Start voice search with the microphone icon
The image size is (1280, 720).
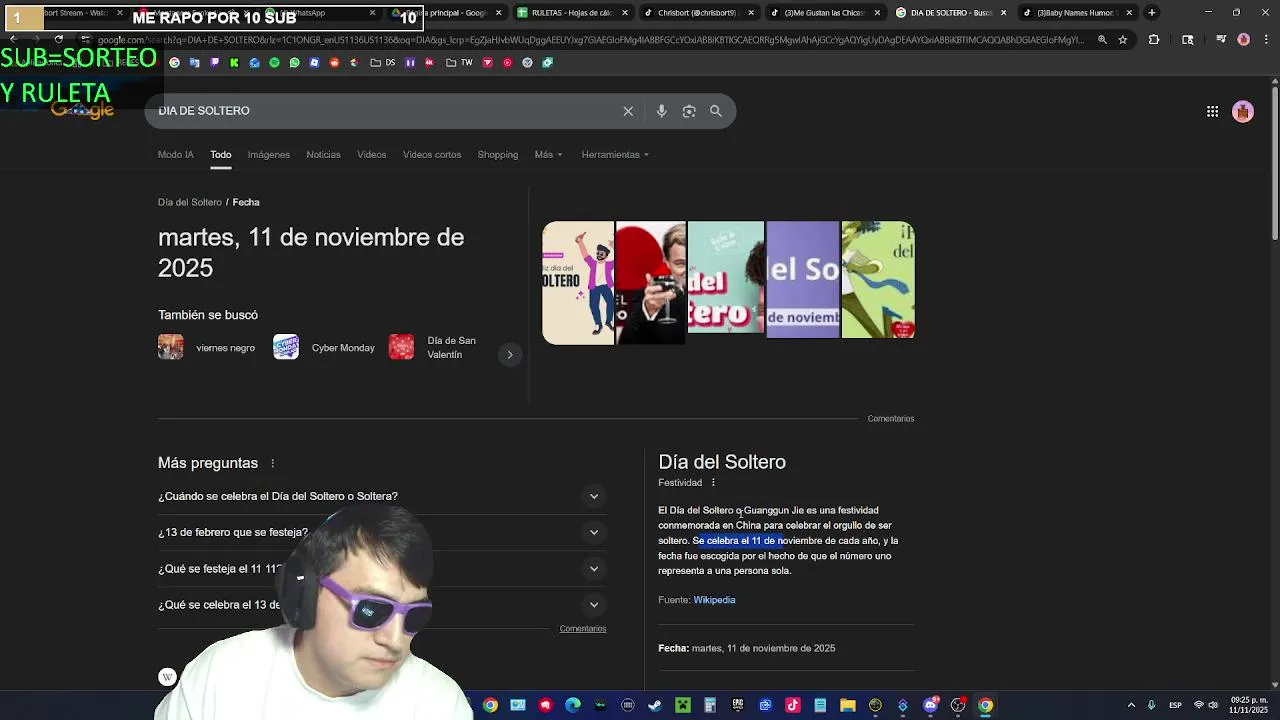tap(661, 111)
